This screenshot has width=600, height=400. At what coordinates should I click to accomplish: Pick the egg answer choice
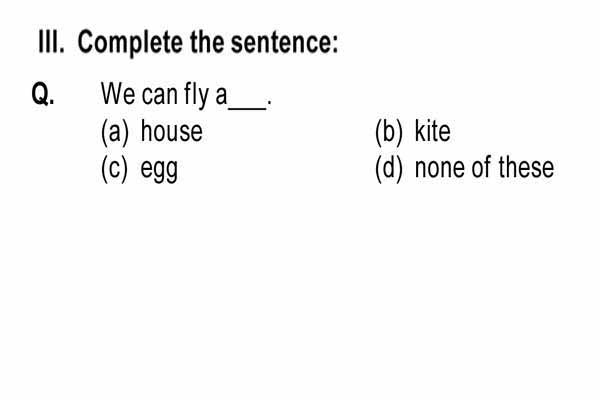pos(159,170)
